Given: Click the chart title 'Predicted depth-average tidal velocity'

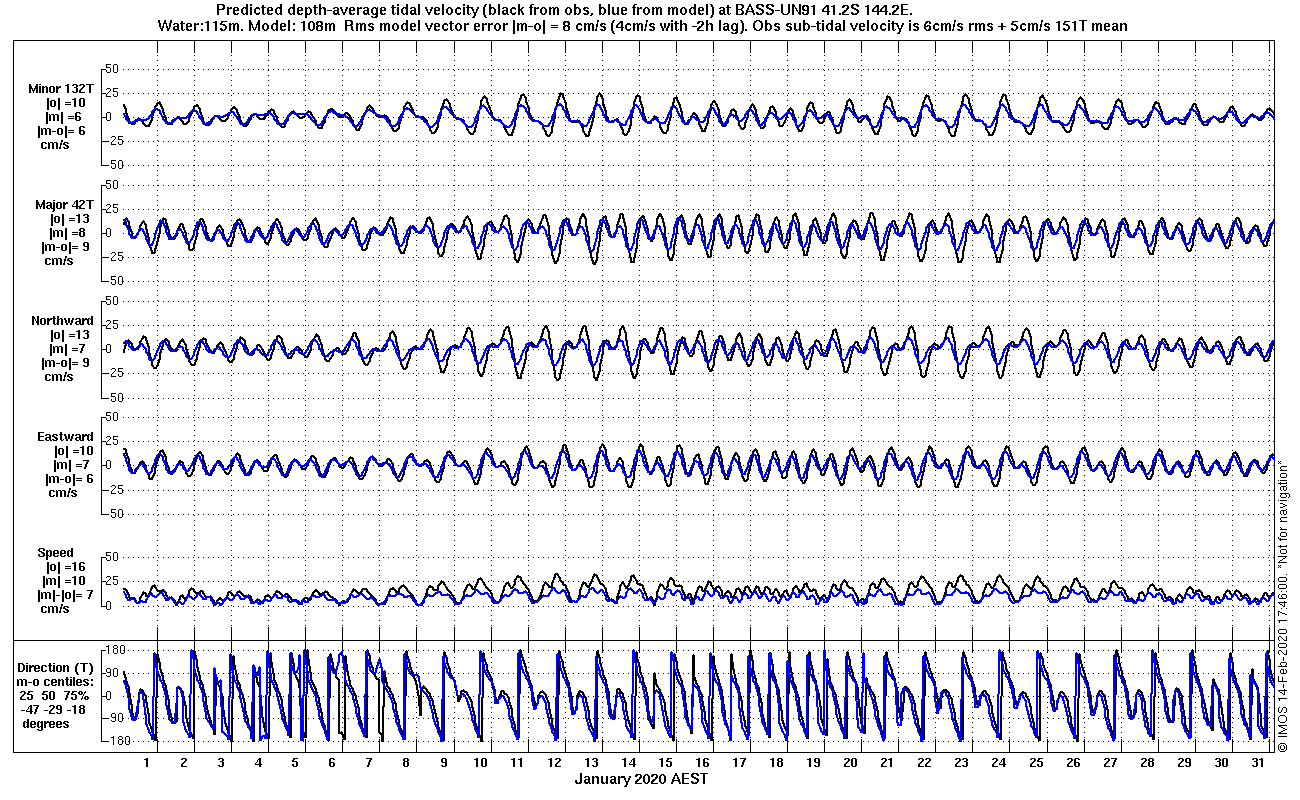Looking at the screenshot, I should click(345, 10).
